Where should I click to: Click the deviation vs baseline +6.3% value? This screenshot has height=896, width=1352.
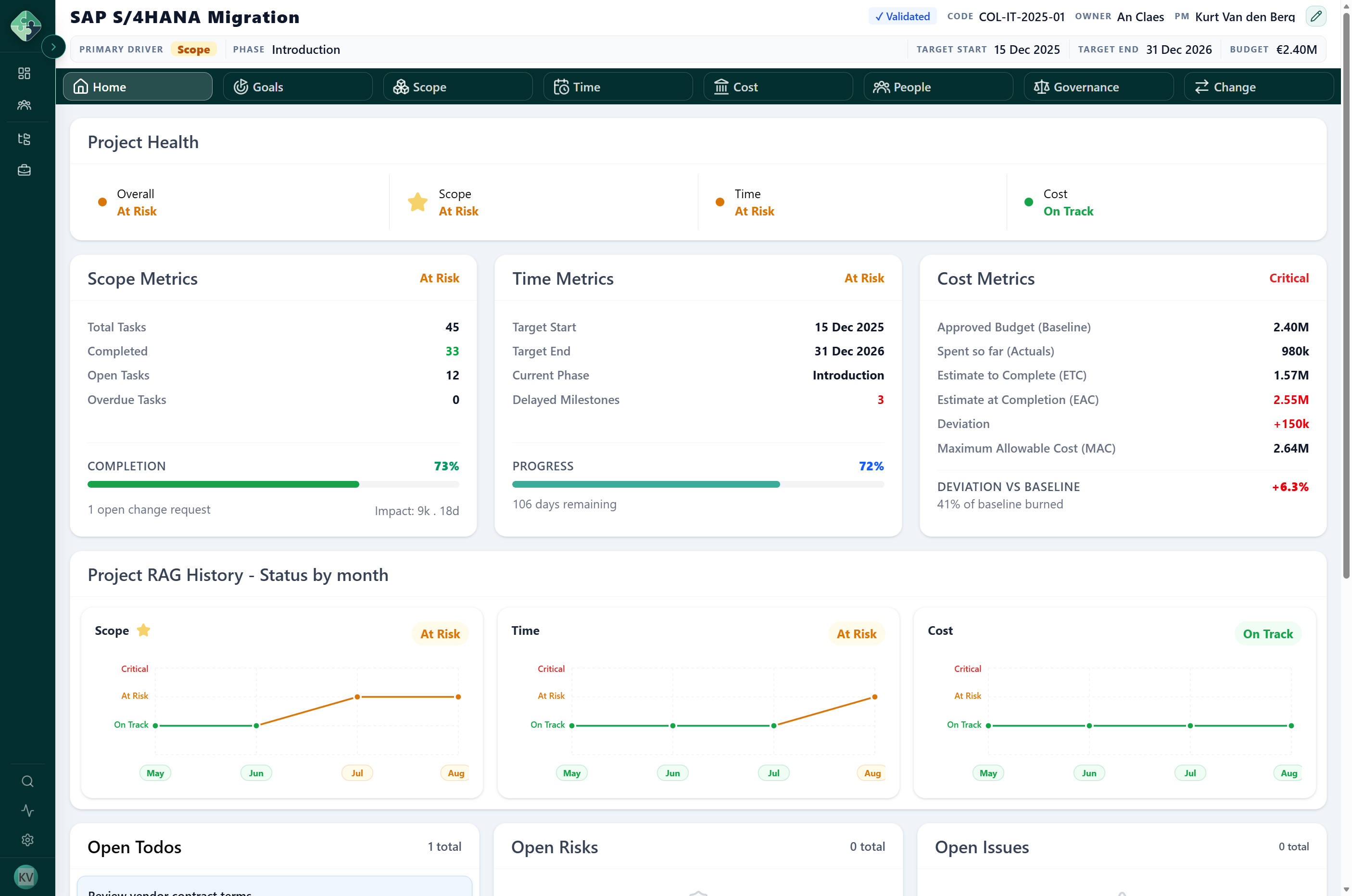click(1289, 487)
